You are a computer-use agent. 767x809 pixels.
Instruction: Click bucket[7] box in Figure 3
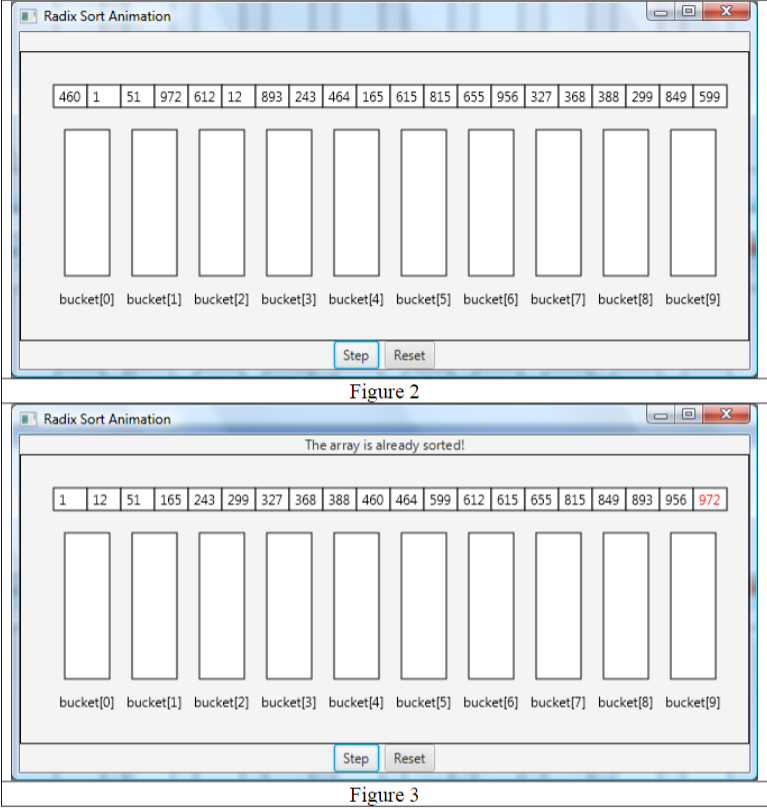pyautogui.click(x=559, y=606)
